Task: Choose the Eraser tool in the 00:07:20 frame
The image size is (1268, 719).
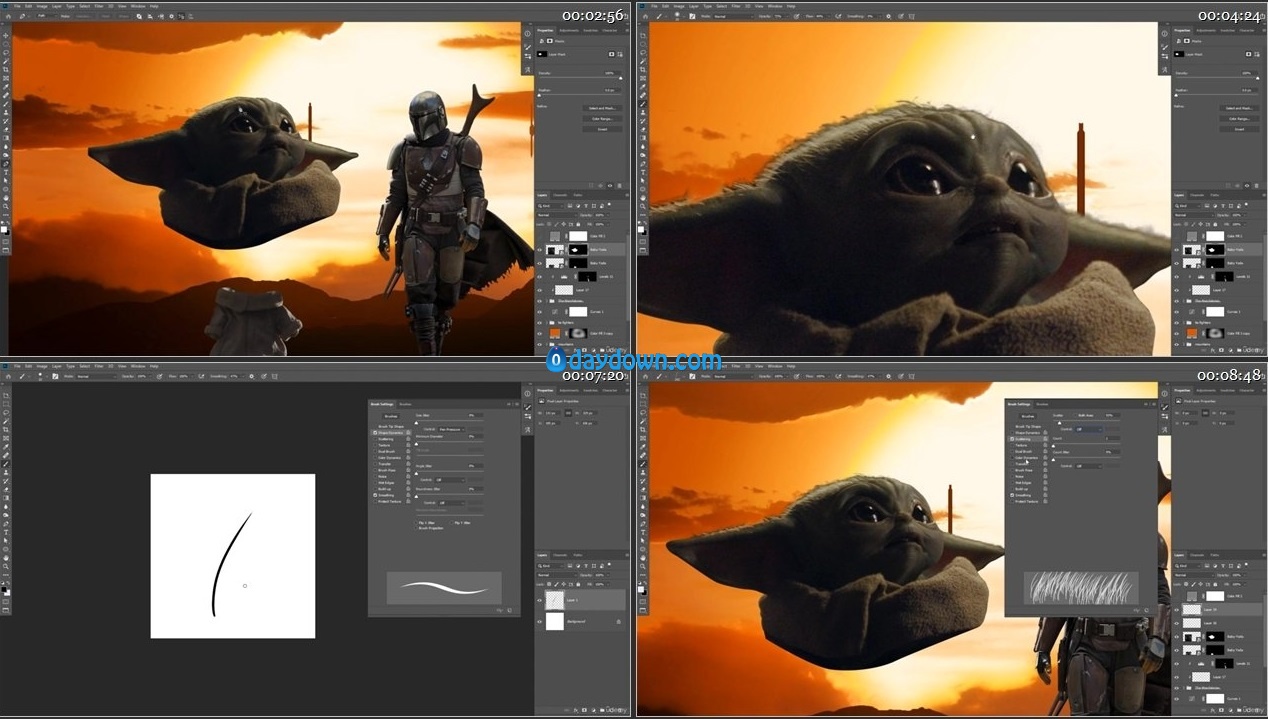Action: pyautogui.click(x=7, y=489)
